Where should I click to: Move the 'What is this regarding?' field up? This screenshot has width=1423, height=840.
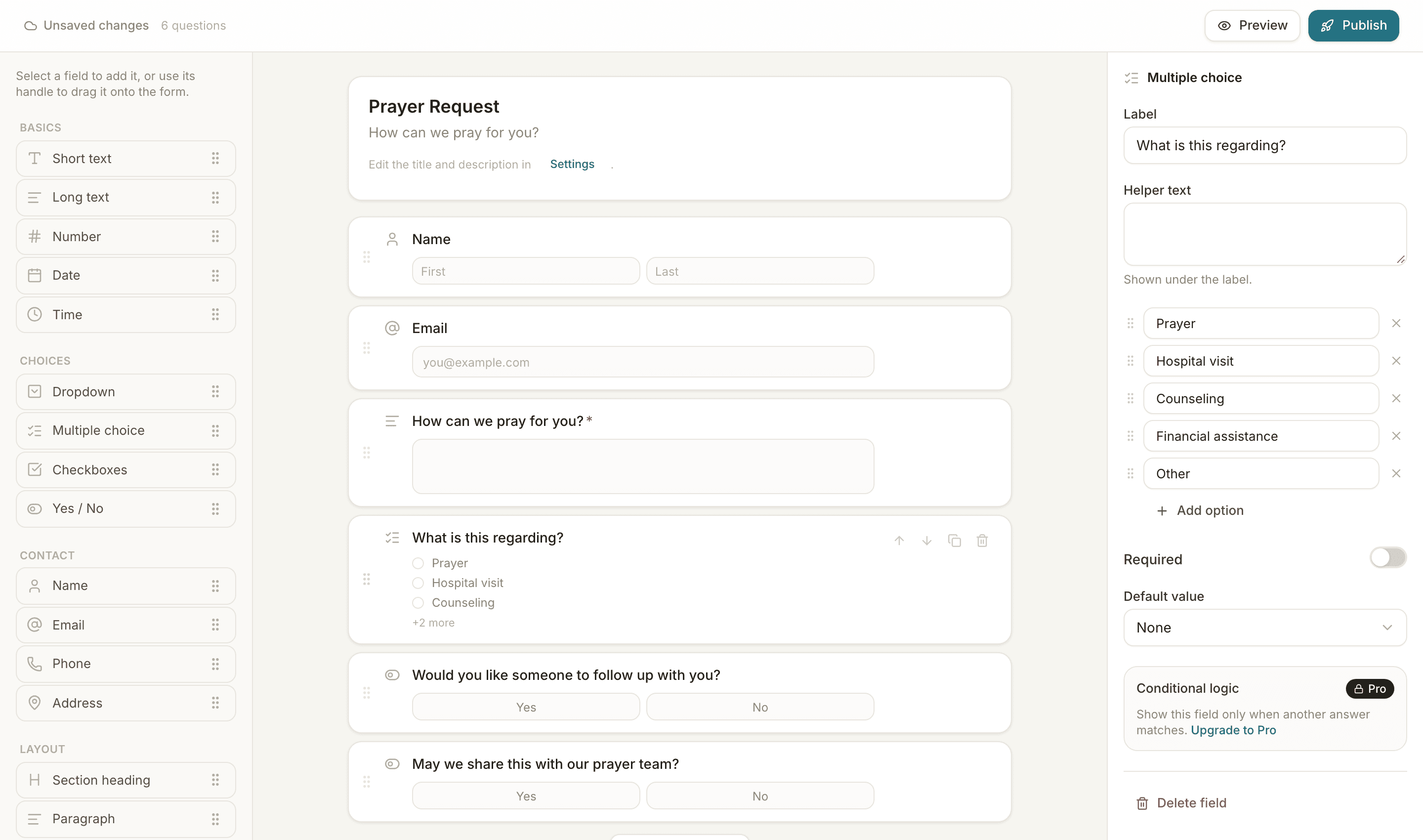point(899,541)
